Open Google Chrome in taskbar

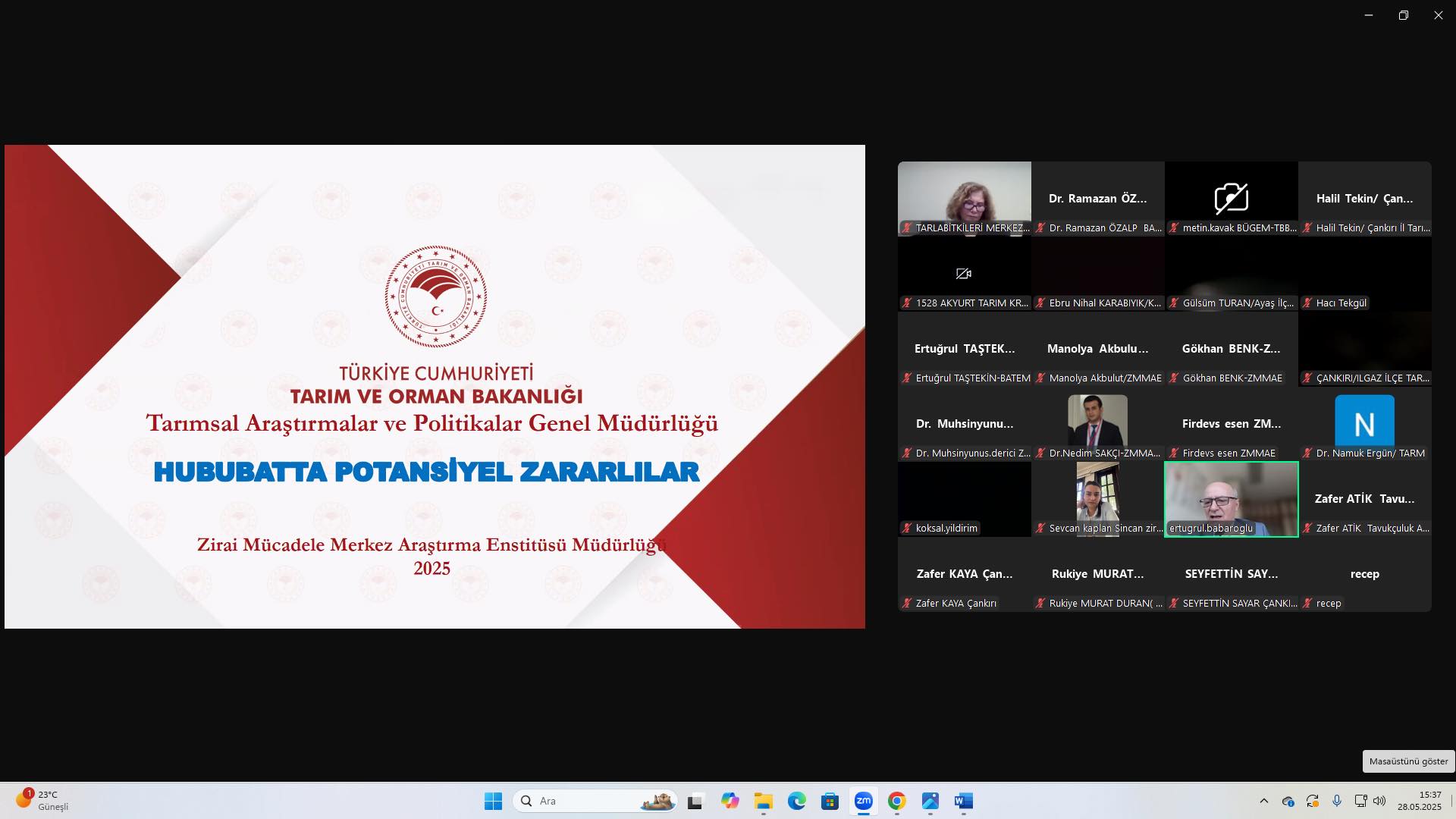pos(896,801)
